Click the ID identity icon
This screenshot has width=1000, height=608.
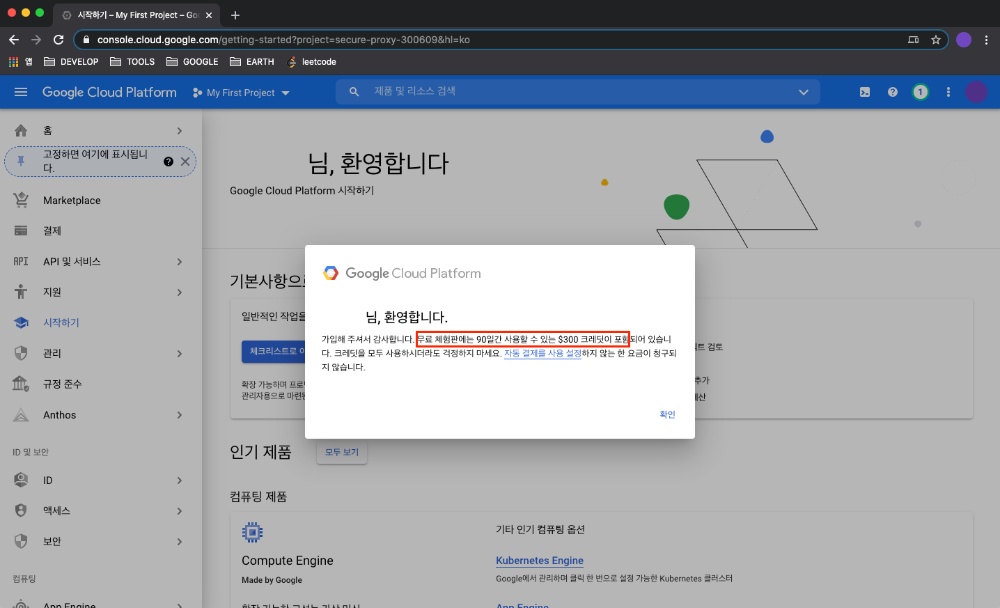[21, 480]
